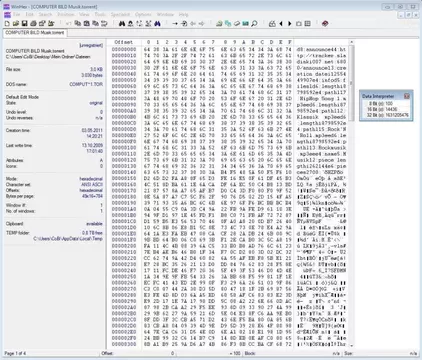Viewport: 422px width, 360px height.
Task: Click the Go To Offset arrow icon
Action: 175,23
